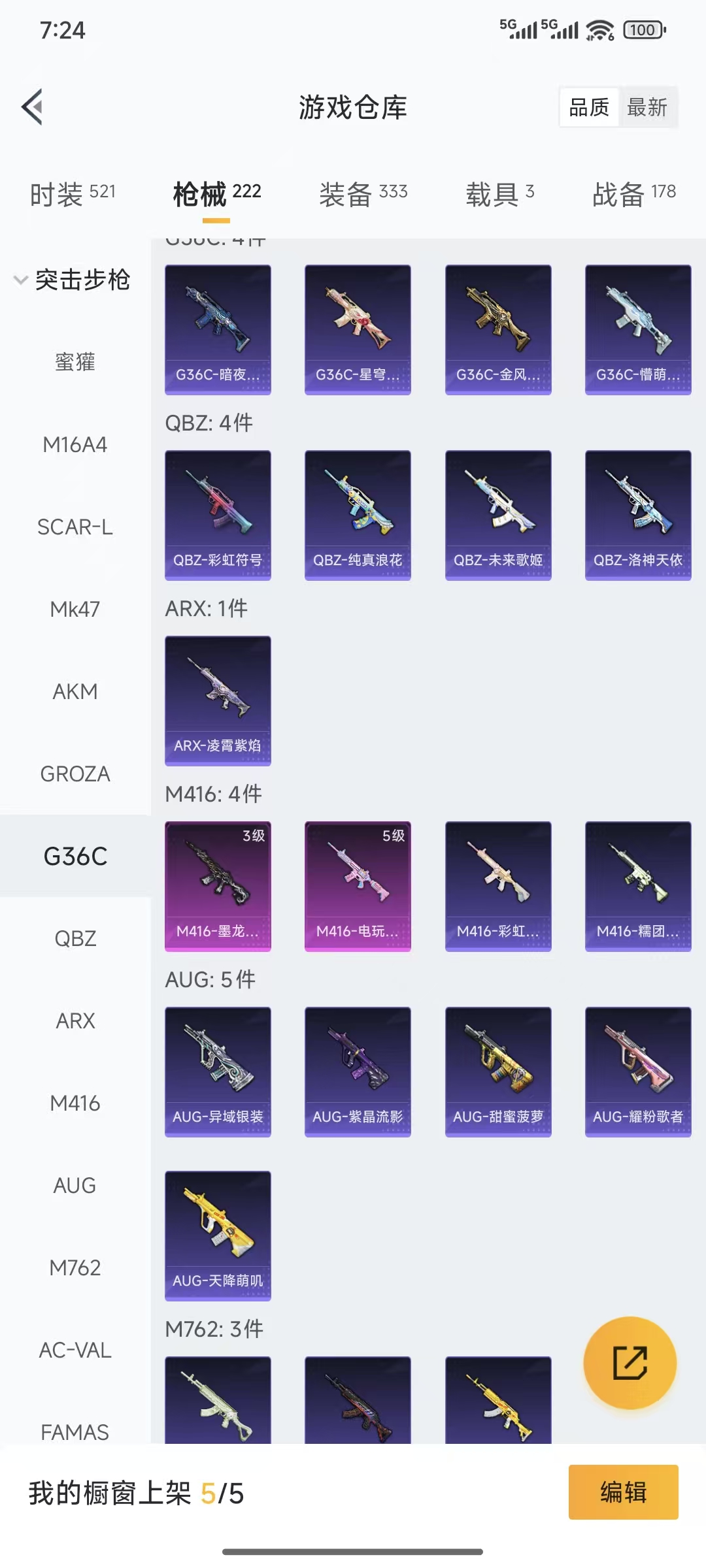The image size is (706, 1568).
Task: Choose the AUG-甜蜜菠萝 skin
Action: pos(498,1071)
